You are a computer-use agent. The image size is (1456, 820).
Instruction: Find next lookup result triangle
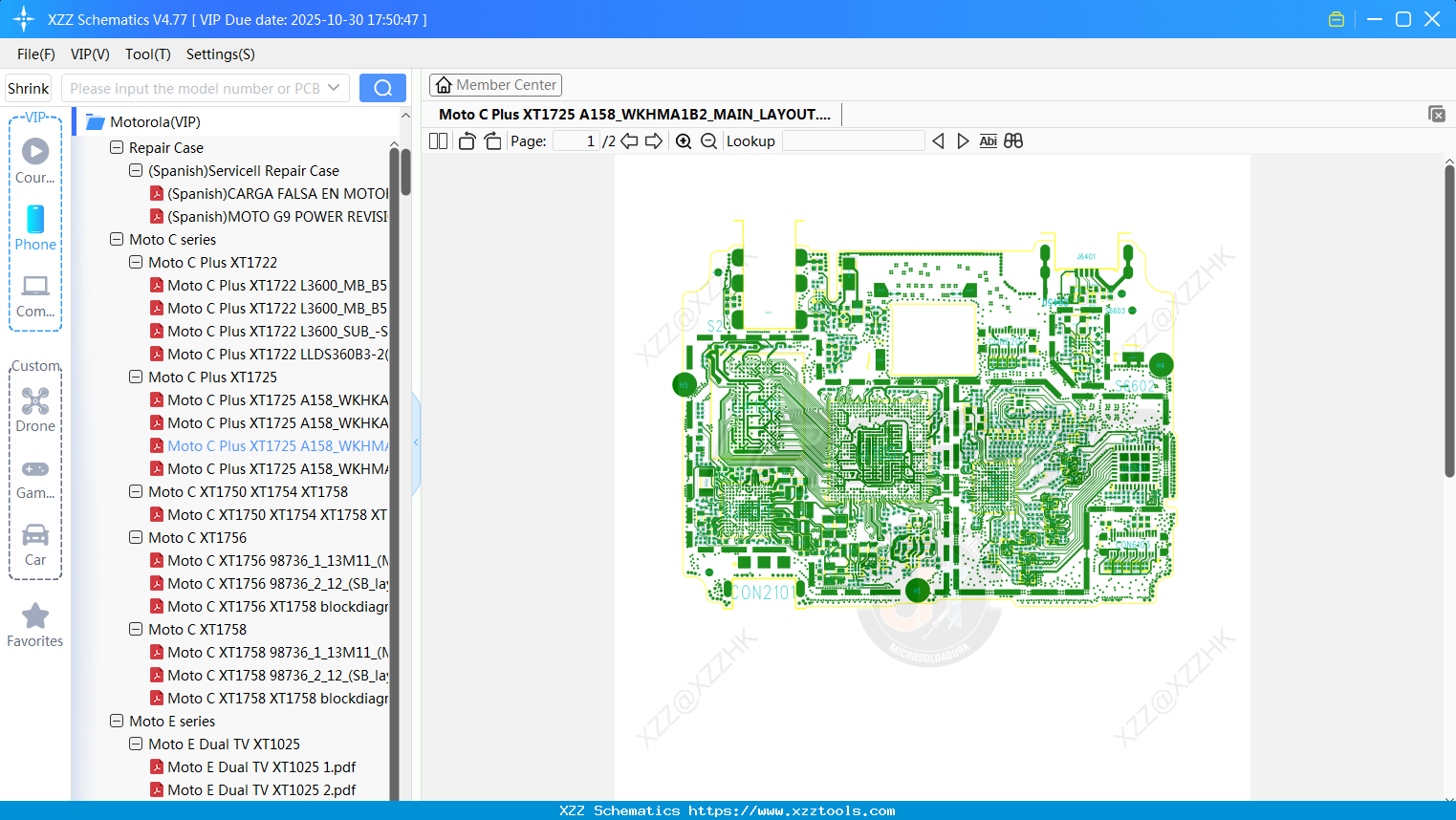pos(963,141)
